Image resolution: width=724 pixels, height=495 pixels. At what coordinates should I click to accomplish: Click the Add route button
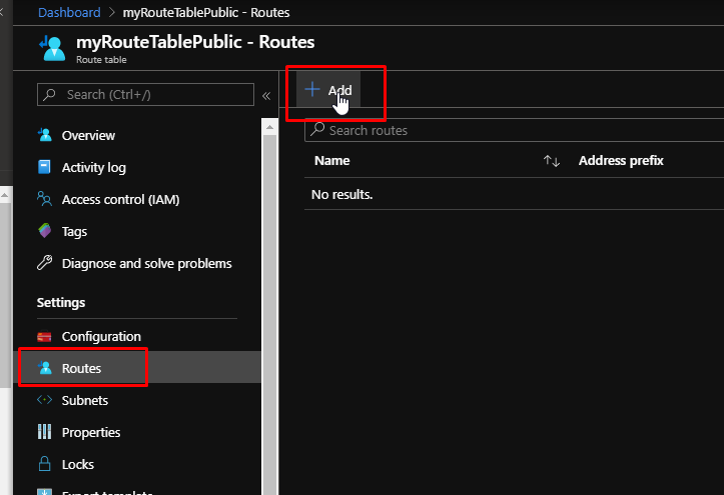point(328,90)
